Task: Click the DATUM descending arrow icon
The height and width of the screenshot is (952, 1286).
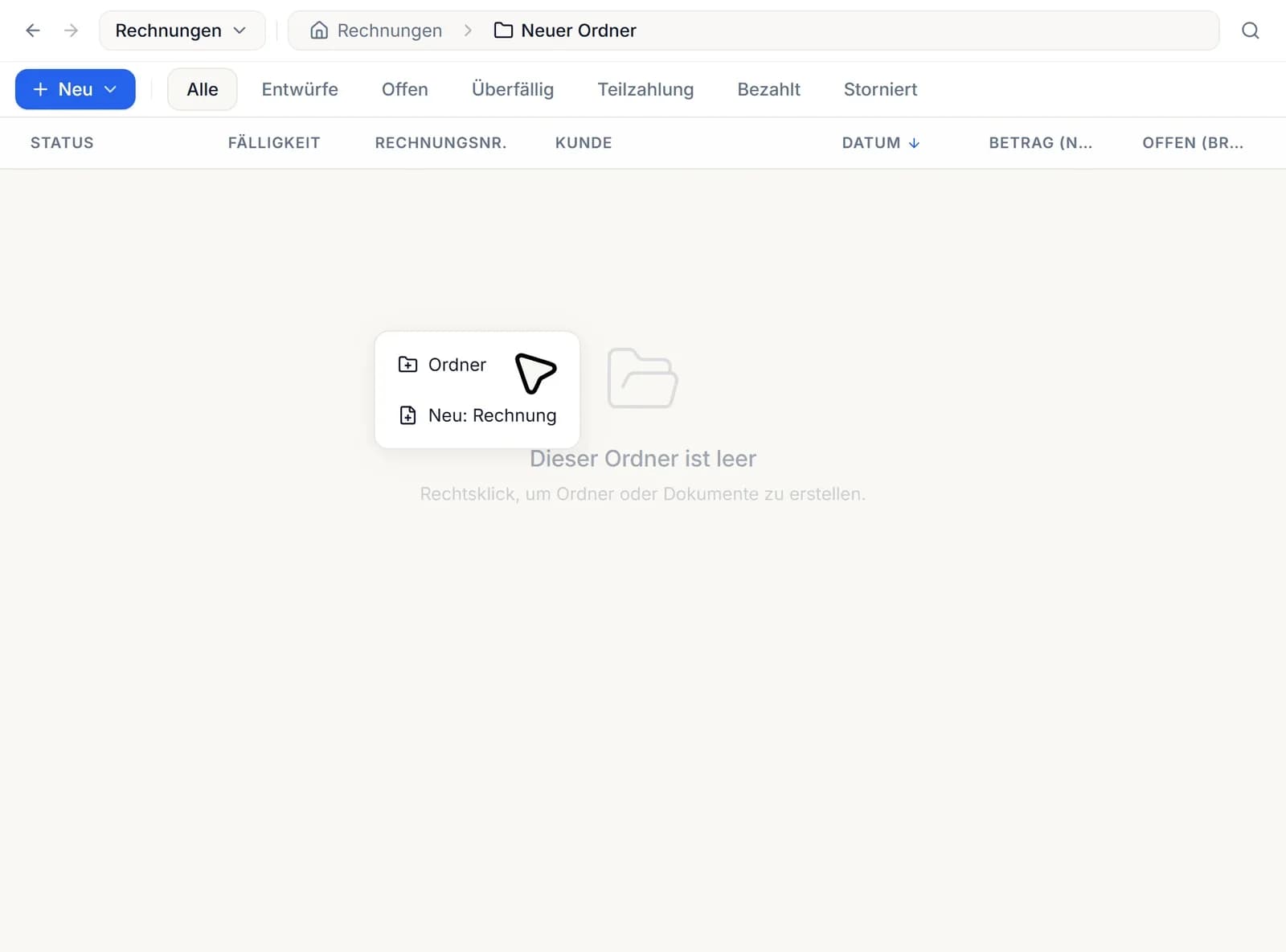Action: point(914,143)
